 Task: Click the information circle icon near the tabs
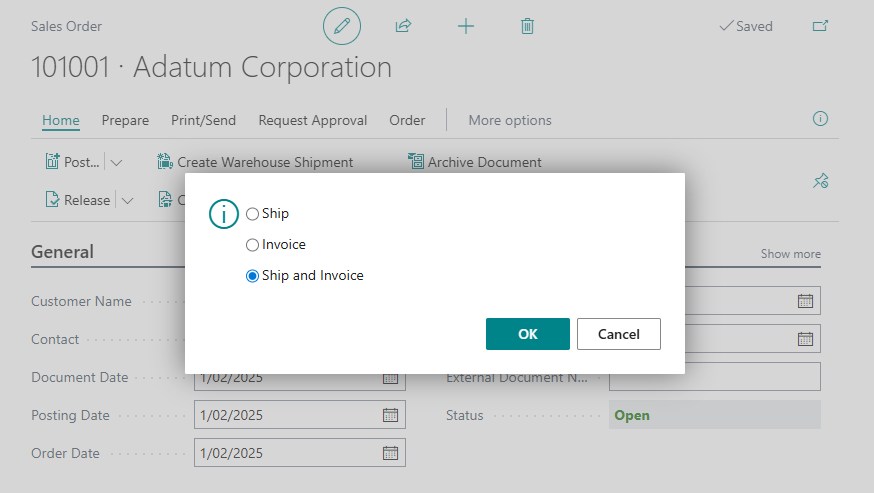tap(820, 118)
